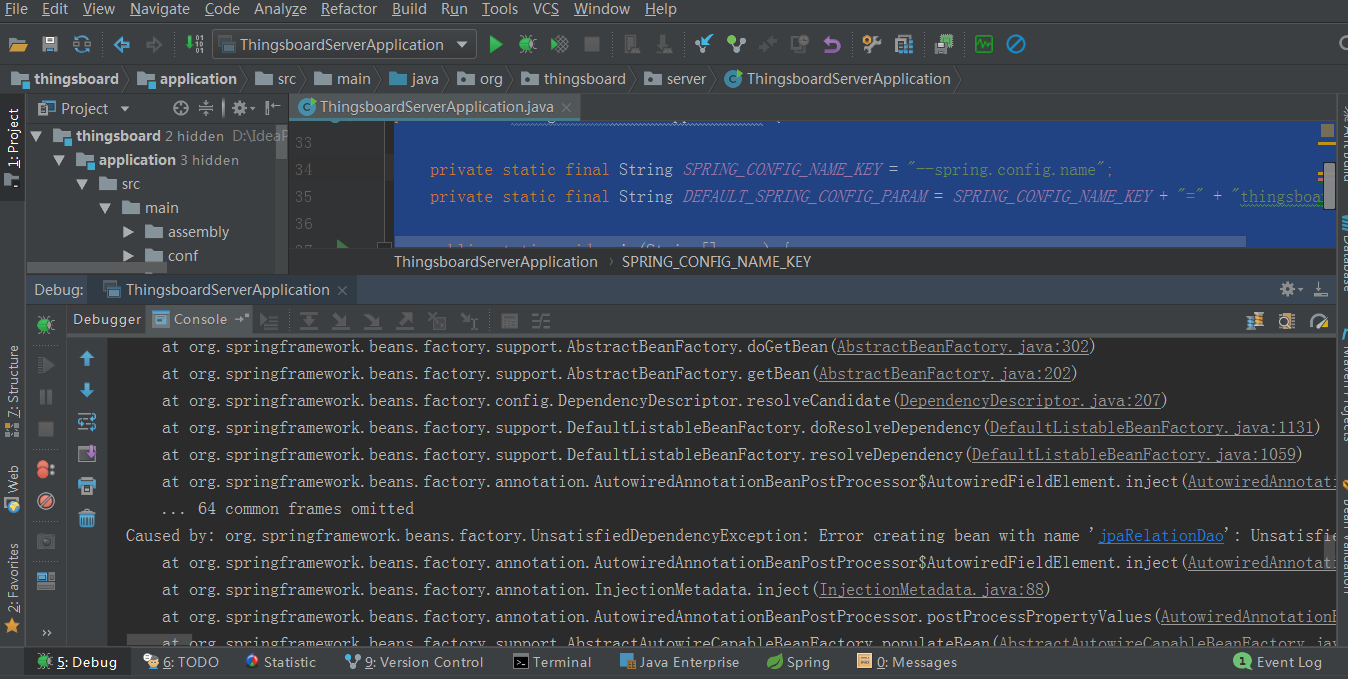Switch to the Debugger tab

pos(107,319)
